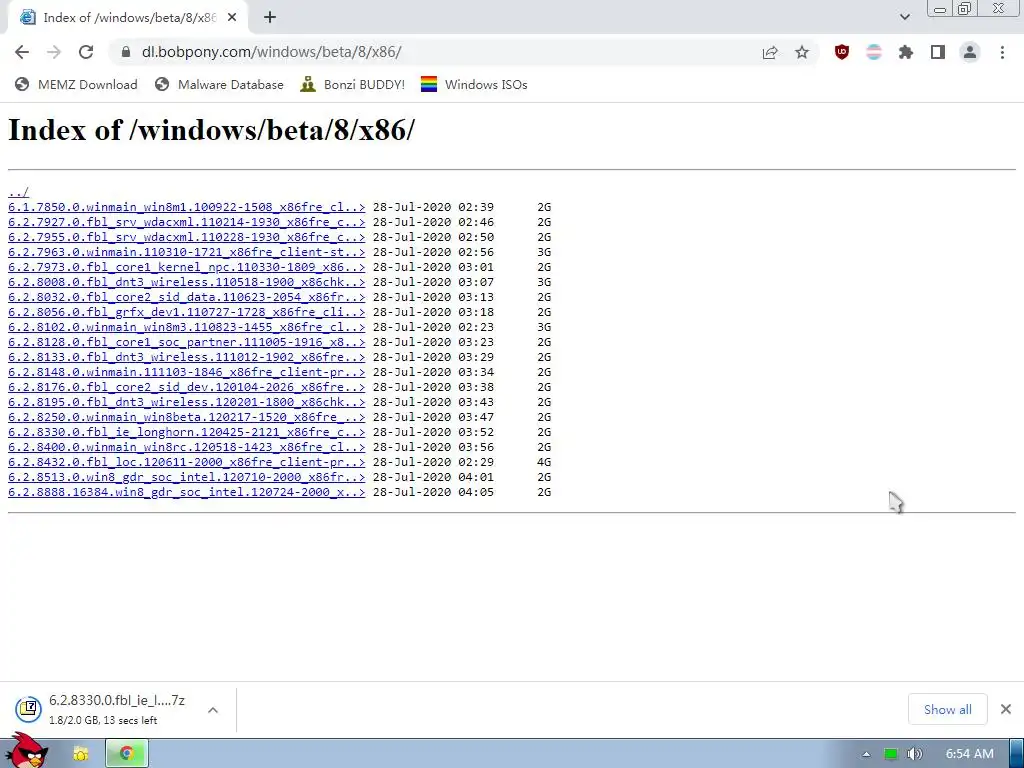Open Windows ISOs bookmark
The width and height of the screenshot is (1024, 768).
click(474, 85)
